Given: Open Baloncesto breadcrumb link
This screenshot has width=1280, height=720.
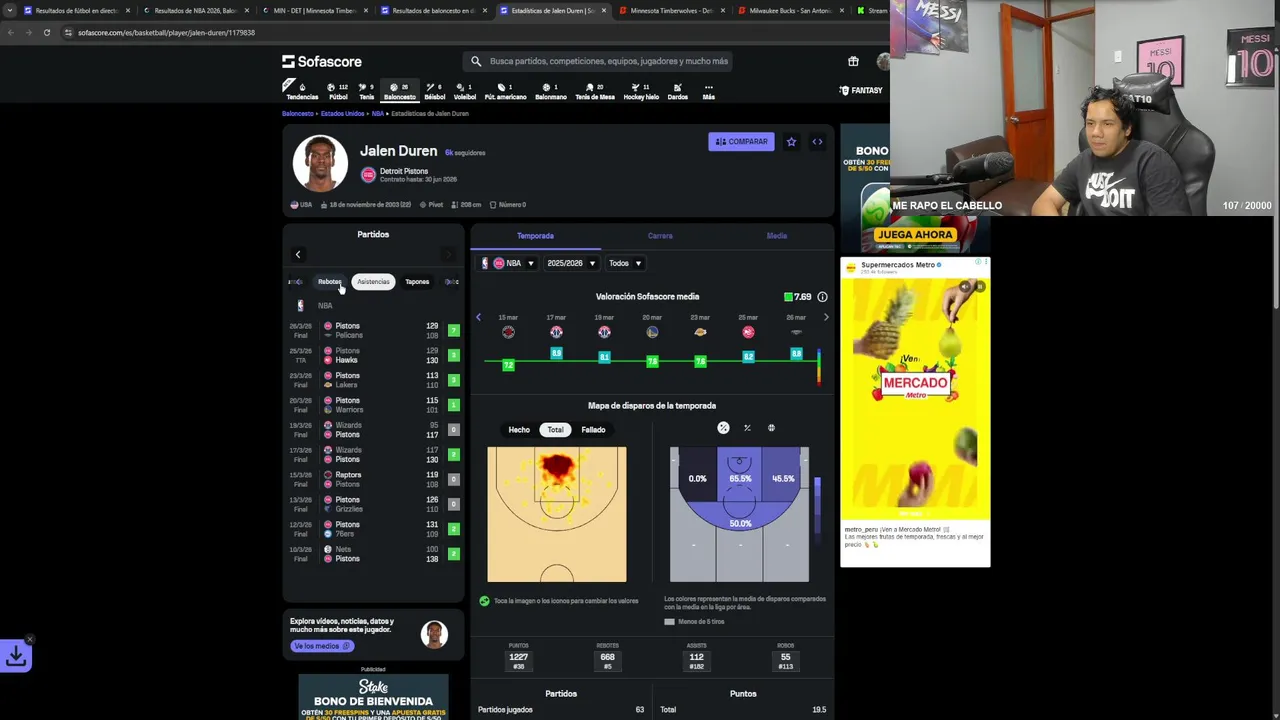Looking at the screenshot, I should 297,114.
